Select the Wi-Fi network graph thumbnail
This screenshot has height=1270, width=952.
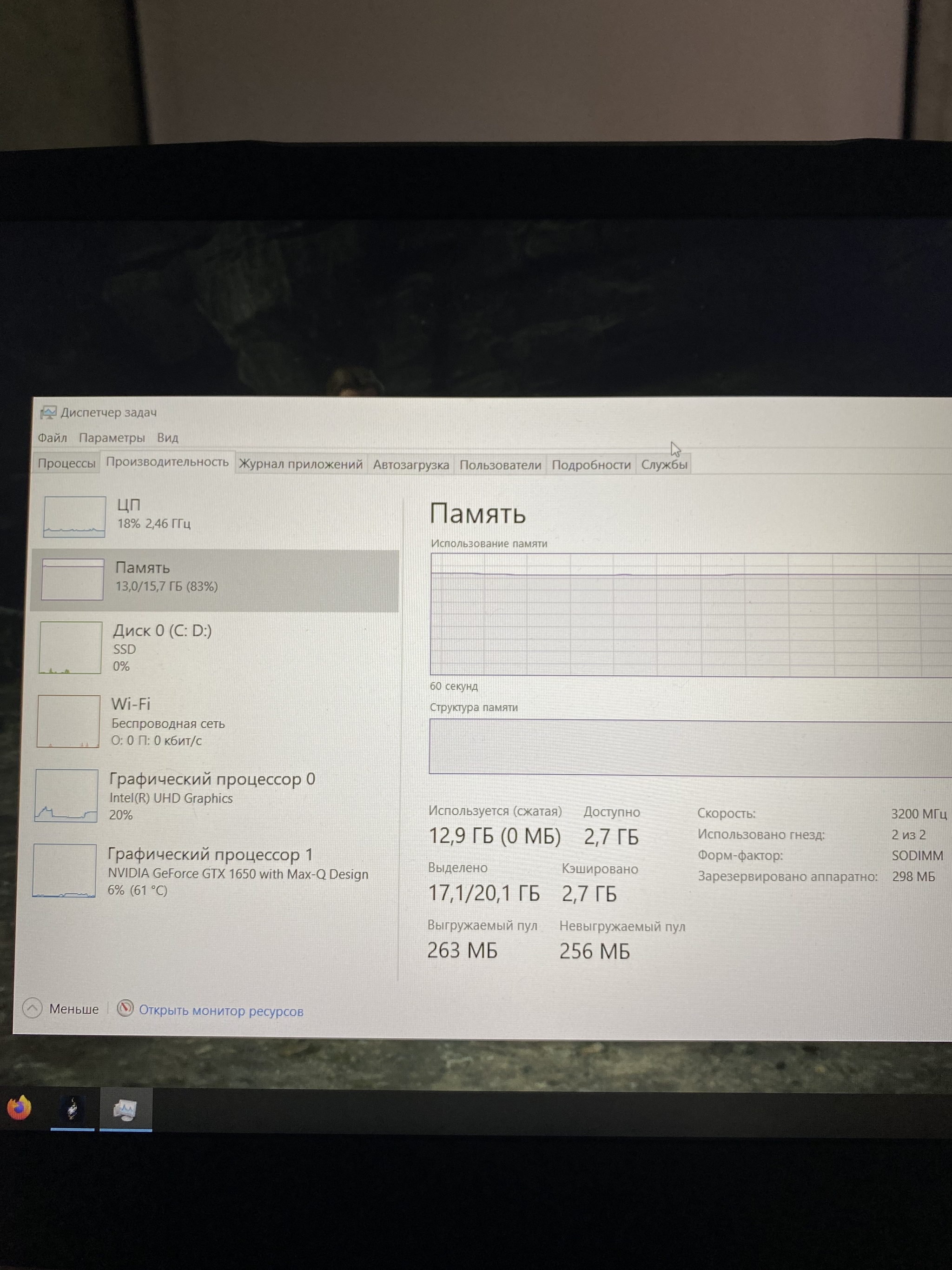(x=69, y=721)
